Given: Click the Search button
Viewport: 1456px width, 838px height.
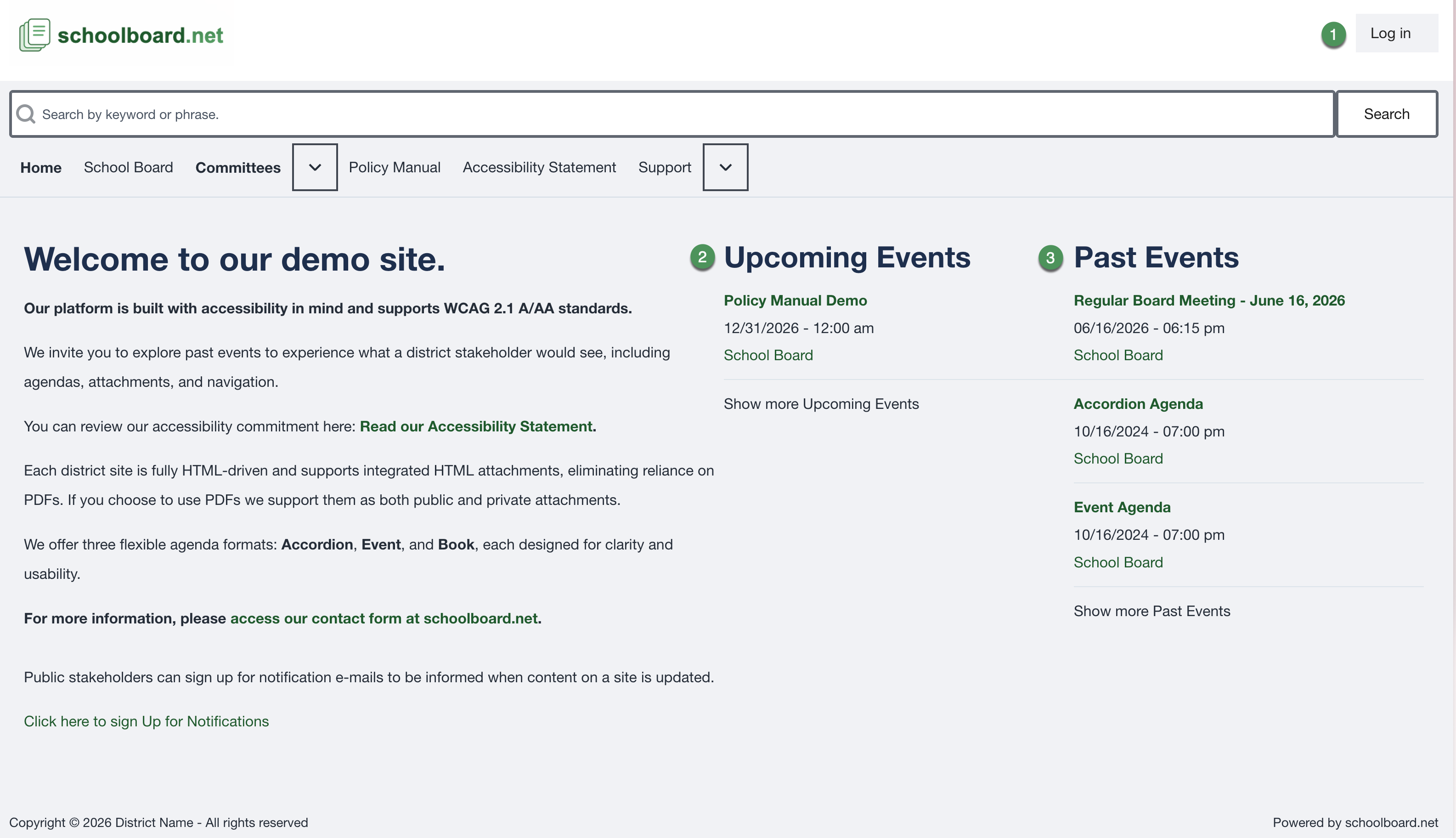Looking at the screenshot, I should [1386, 114].
